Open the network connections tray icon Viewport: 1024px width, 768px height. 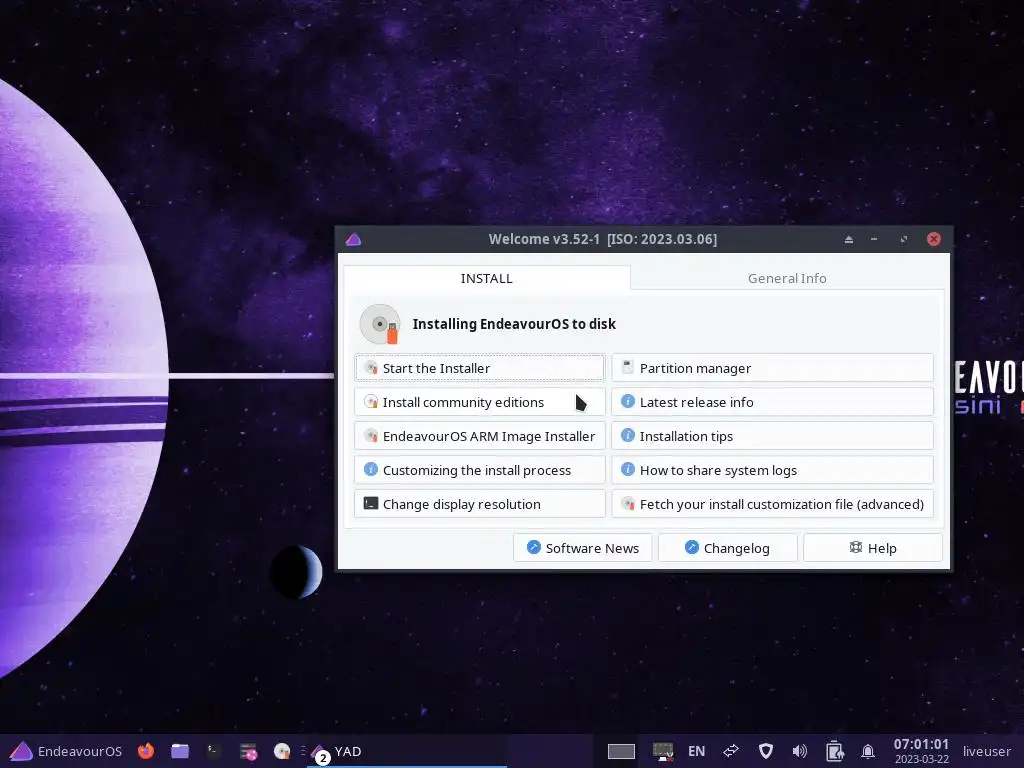[x=731, y=751]
